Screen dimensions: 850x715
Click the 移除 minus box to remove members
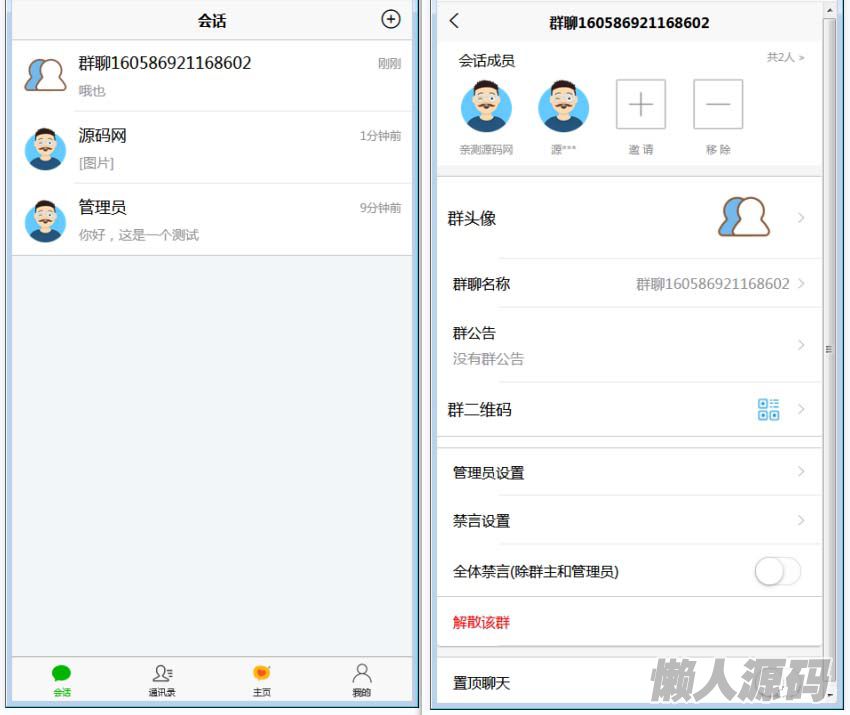click(718, 104)
